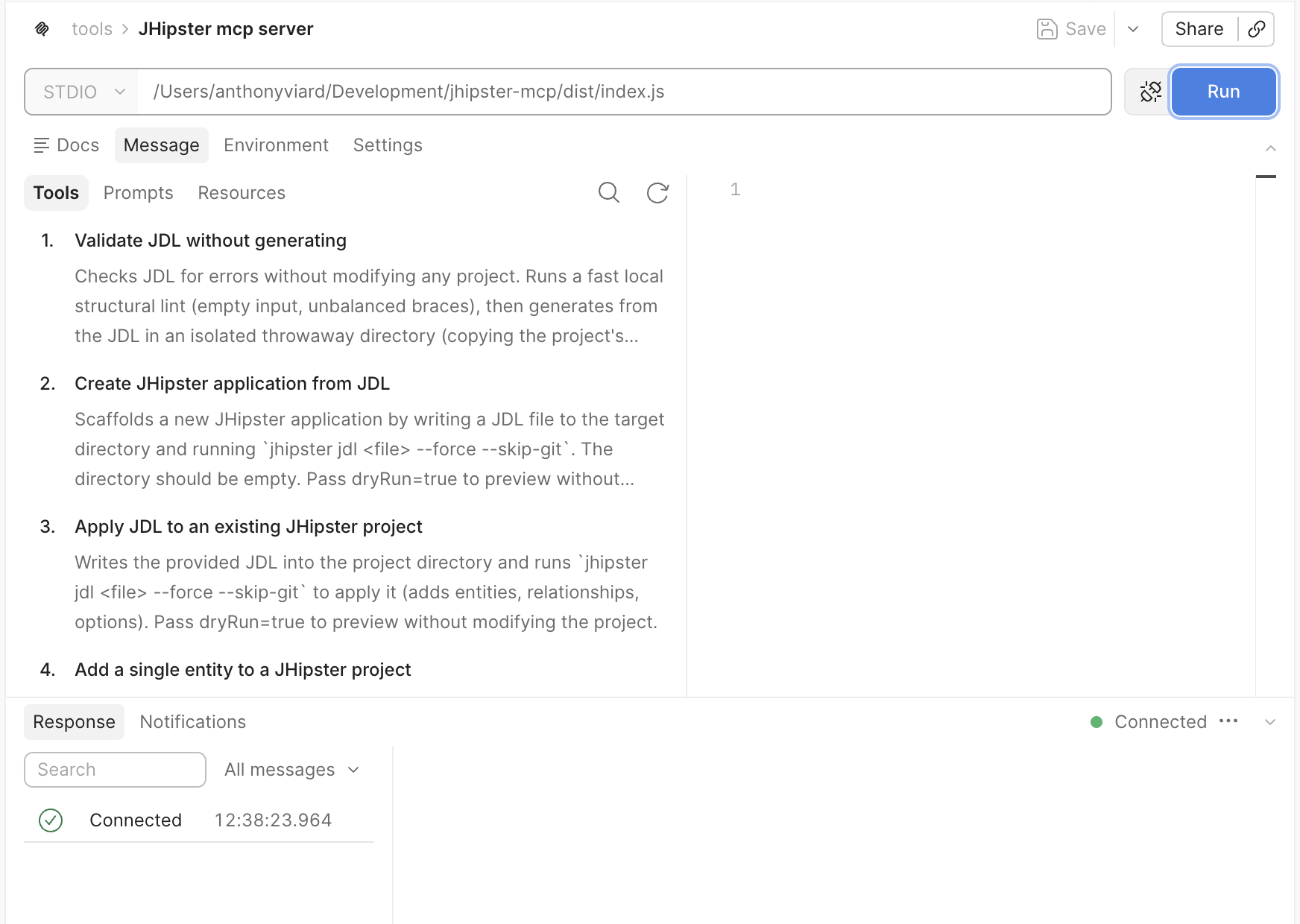Click the JHipster mcp server title
The height and width of the screenshot is (924, 1300).
226,29
